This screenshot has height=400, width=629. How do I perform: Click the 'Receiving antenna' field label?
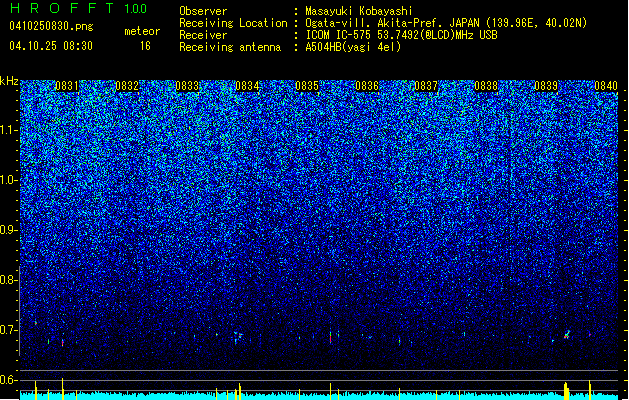(x=230, y=47)
